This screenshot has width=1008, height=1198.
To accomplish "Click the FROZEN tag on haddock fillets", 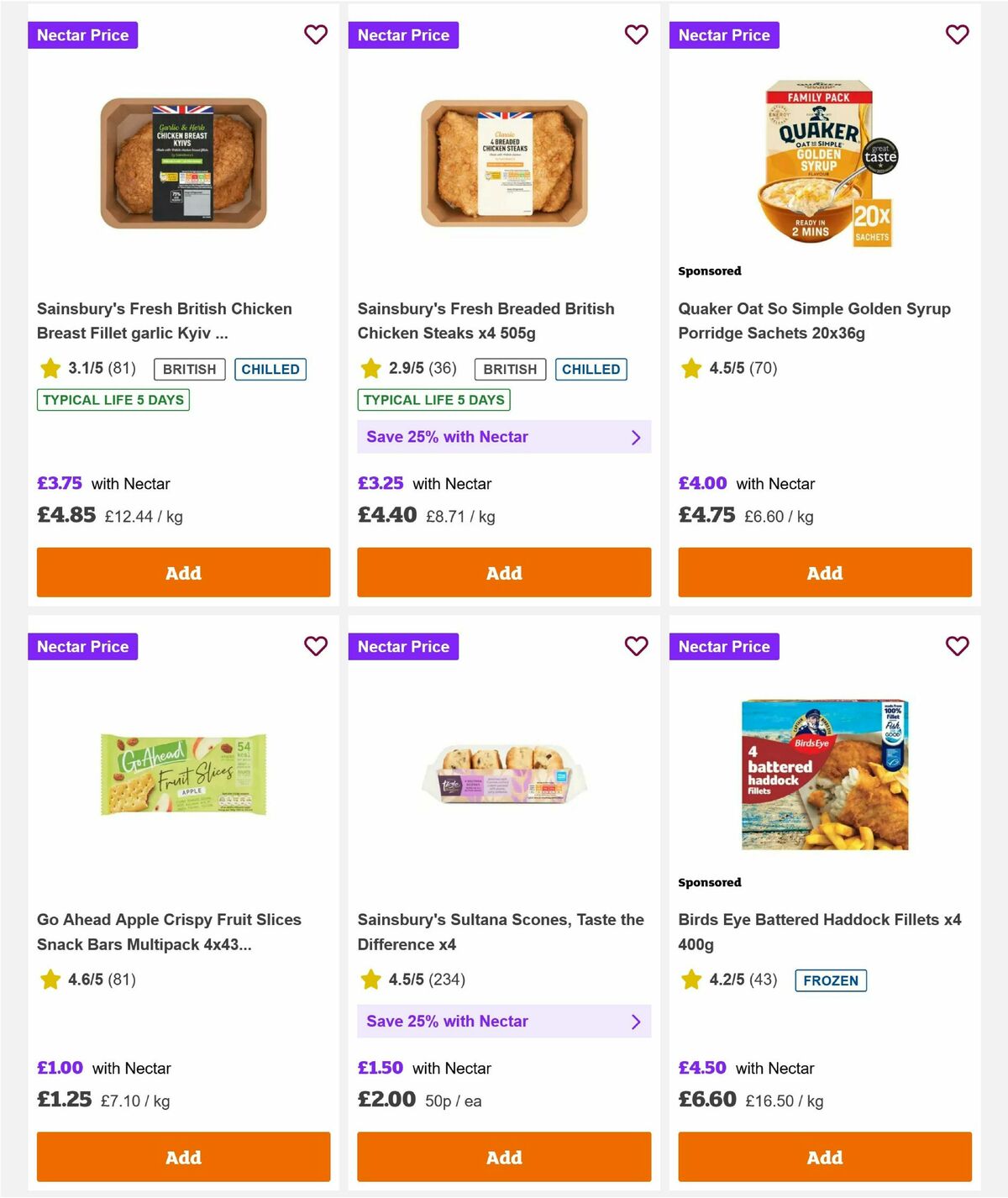I will tap(831, 980).
